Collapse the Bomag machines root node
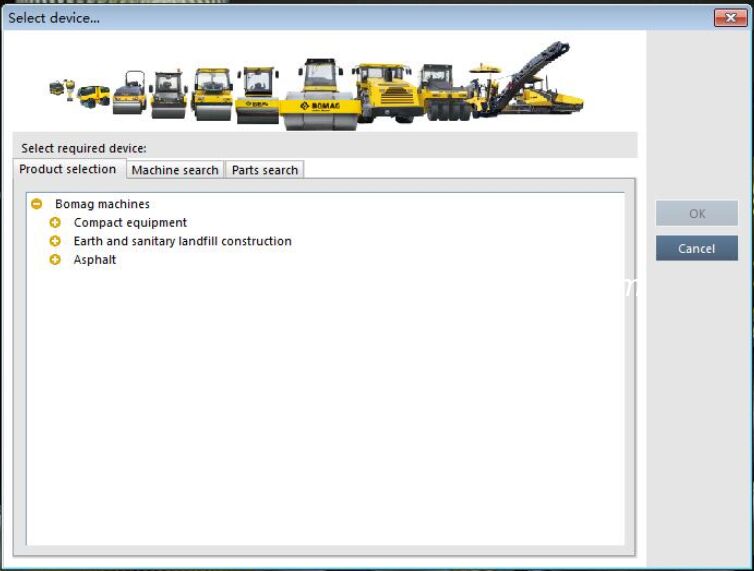 36,204
